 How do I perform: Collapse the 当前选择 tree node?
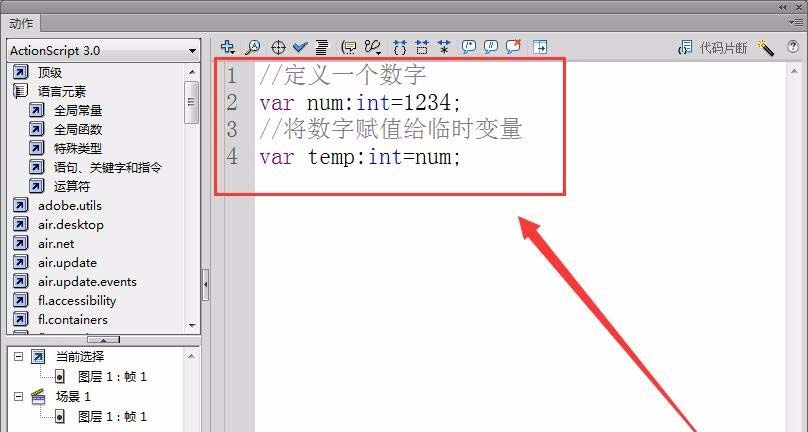(19, 356)
